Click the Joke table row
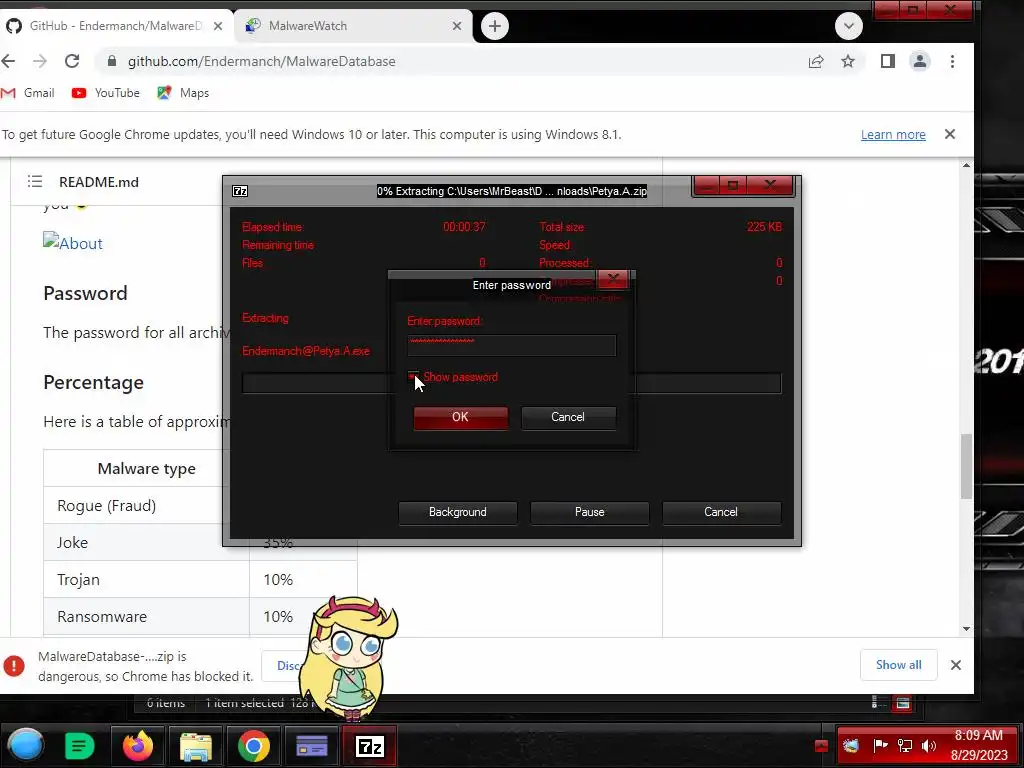This screenshot has height=768, width=1024. [200, 542]
